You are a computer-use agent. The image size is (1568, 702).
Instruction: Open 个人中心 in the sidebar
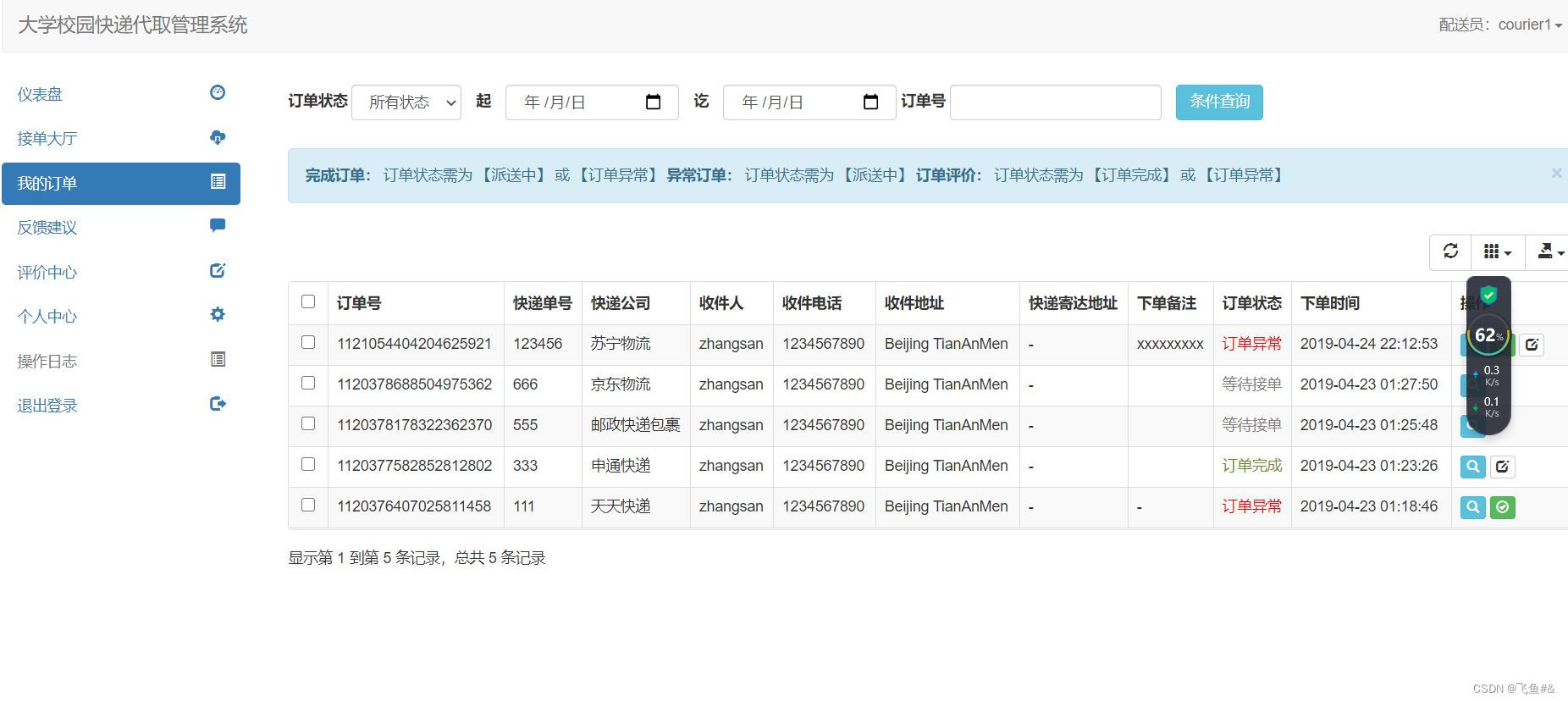(x=121, y=316)
